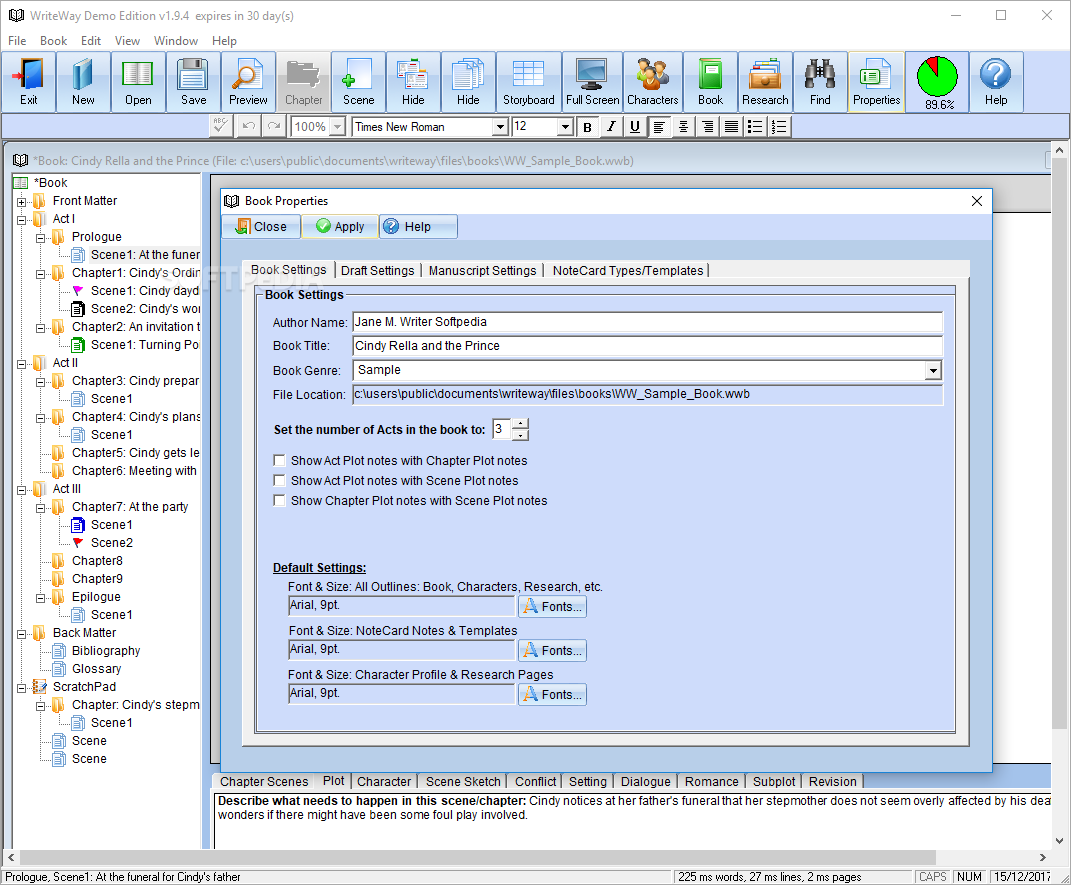Select Glossary in the book tree
Image resolution: width=1071 pixels, height=885 pixels.
click(x=96, y=669)
